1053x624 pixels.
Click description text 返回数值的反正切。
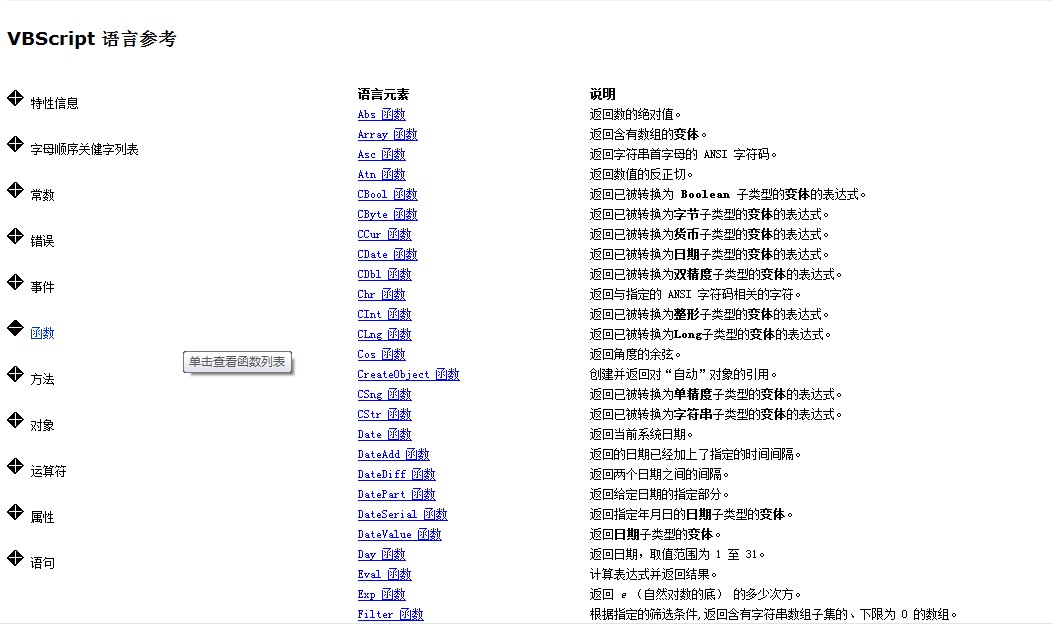(x=641, y=175)
